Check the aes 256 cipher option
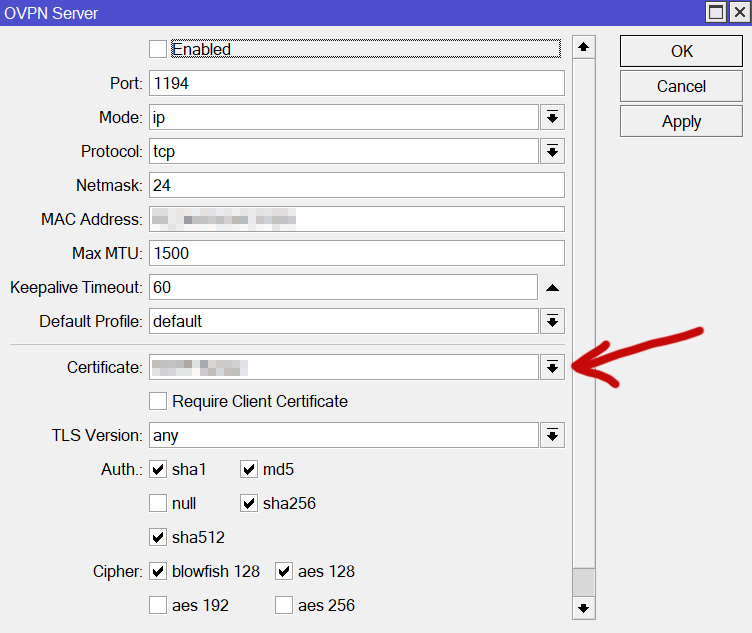Viewport: 752px width, 633px height. 284,605
